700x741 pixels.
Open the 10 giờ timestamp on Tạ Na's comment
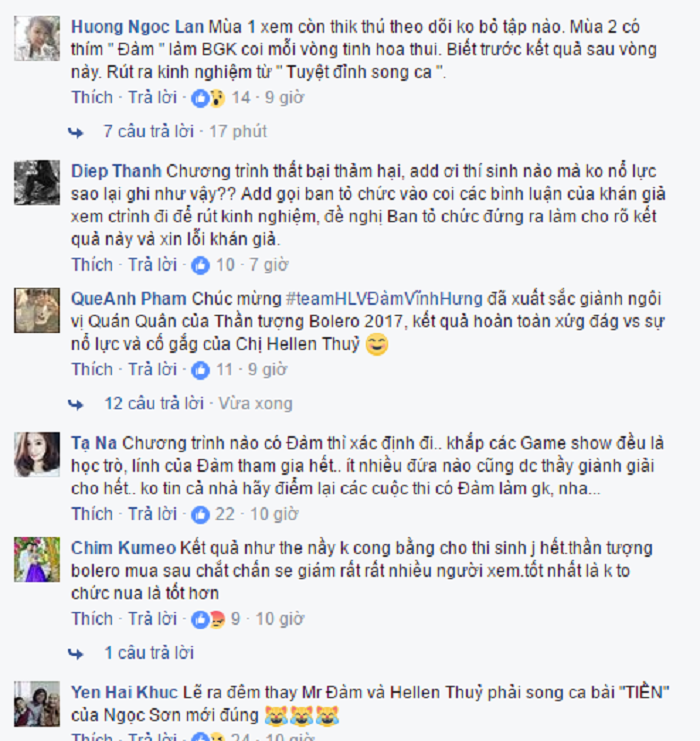click(x=274, y=514)
